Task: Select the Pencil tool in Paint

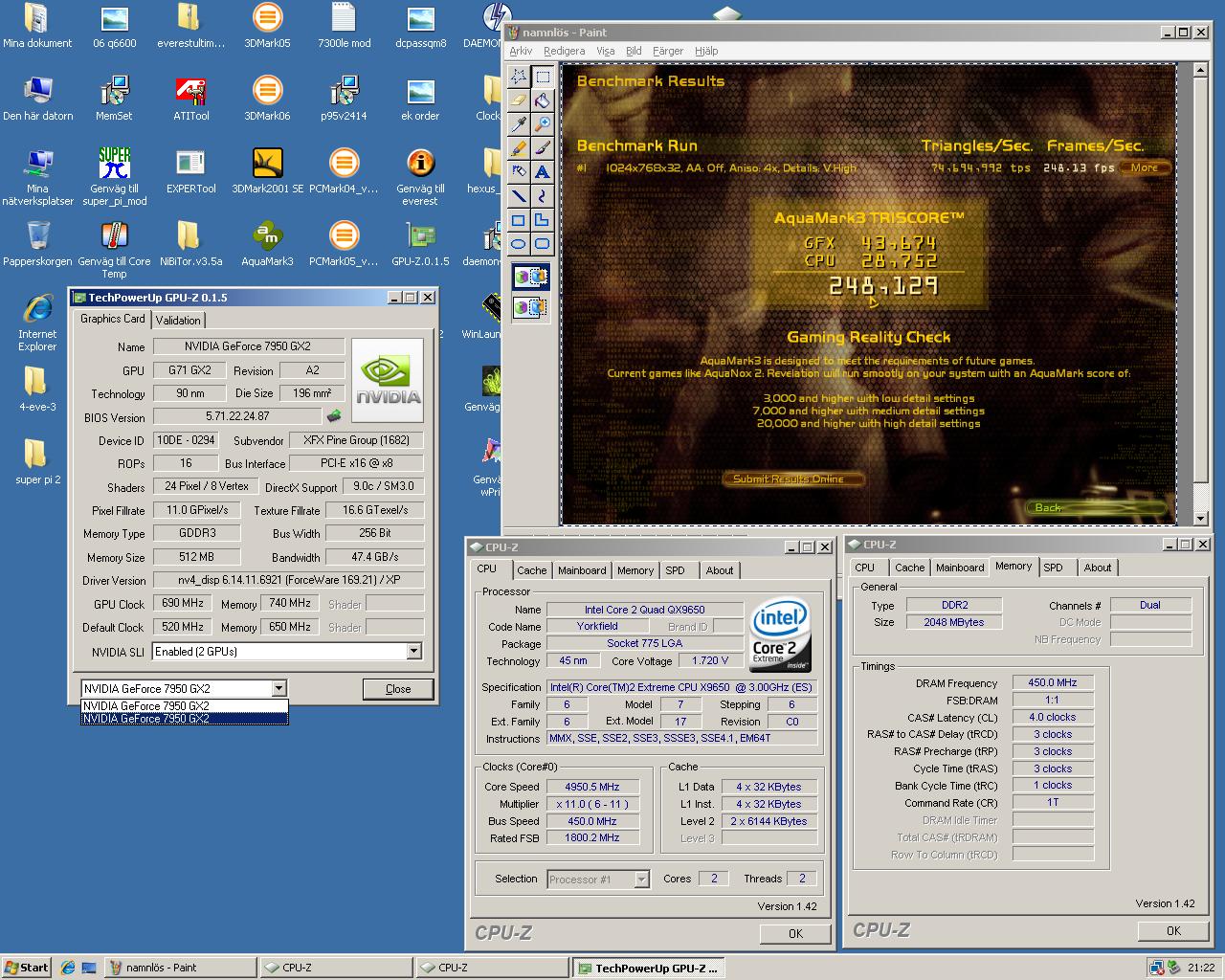Action: (519, 148)
